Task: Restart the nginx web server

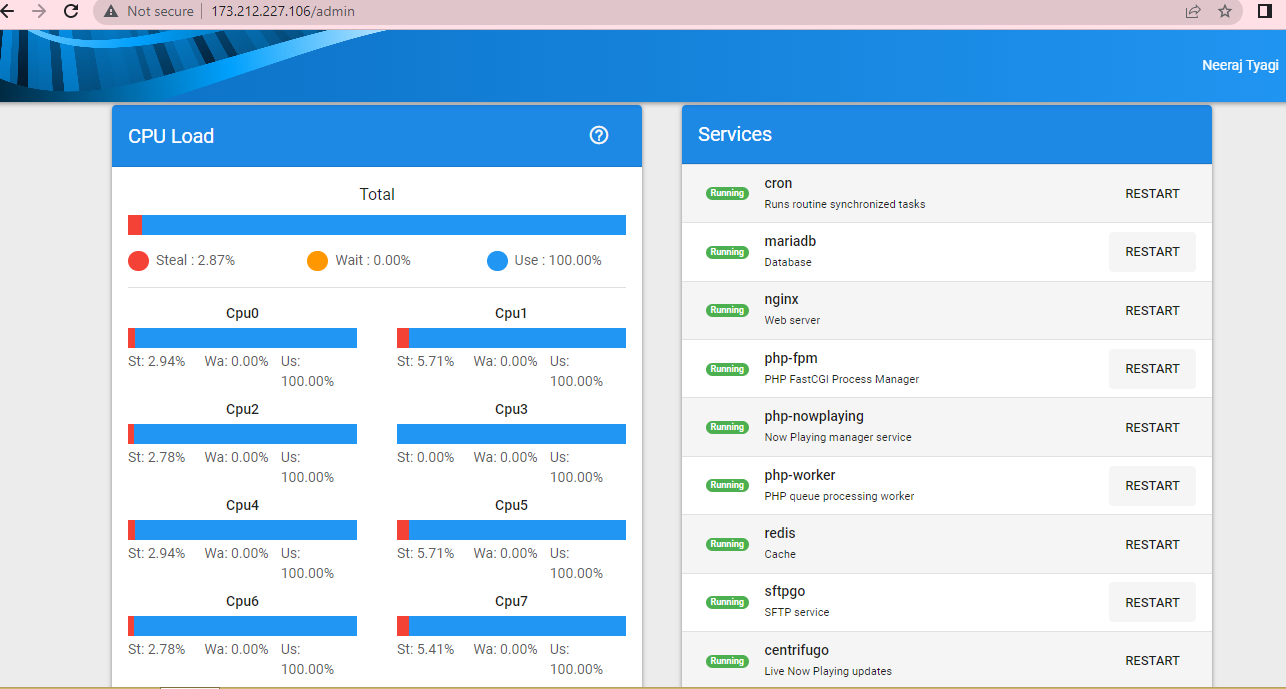Action: (1152, 310)
